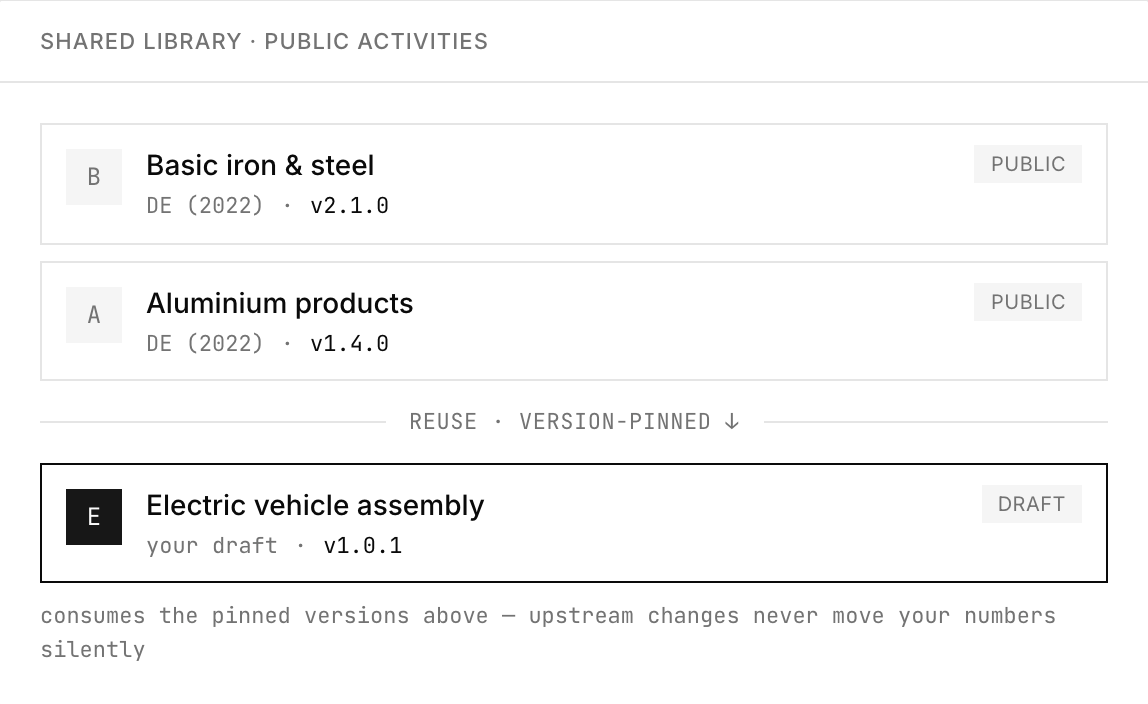
Task: Select version v1.4.0 of Aluminium products
Action: 349,343
